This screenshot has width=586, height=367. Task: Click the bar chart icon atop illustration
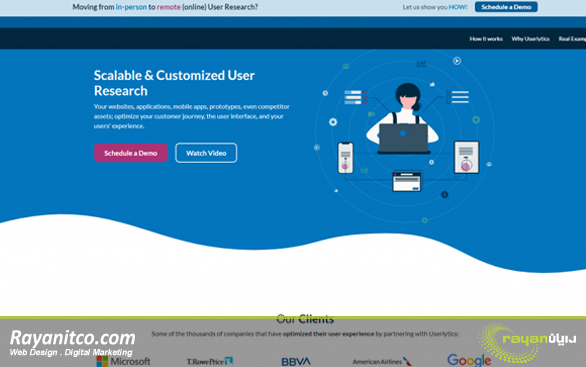point(421,63)
